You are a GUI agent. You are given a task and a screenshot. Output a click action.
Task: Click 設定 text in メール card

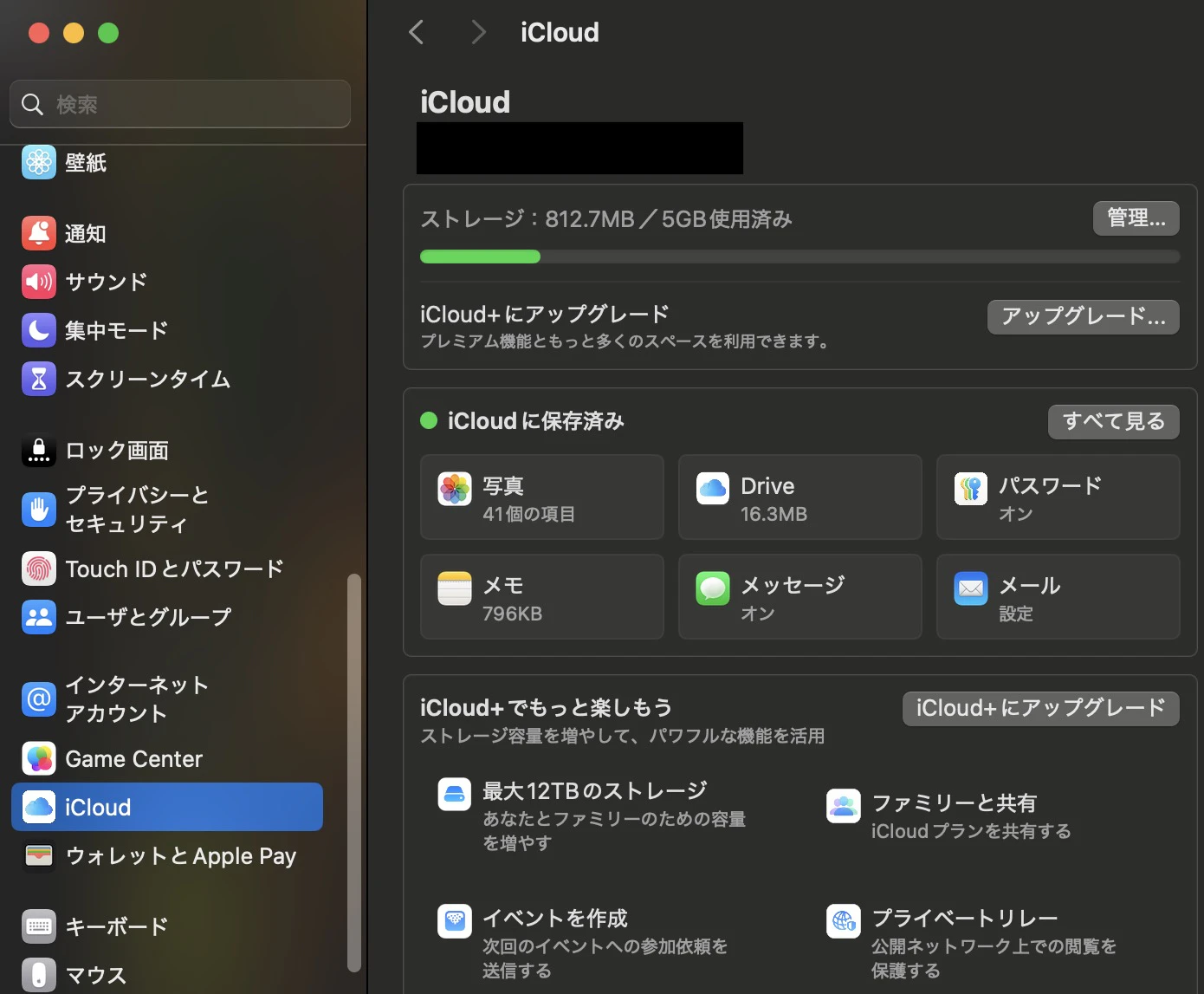(x=1016, y=614)
